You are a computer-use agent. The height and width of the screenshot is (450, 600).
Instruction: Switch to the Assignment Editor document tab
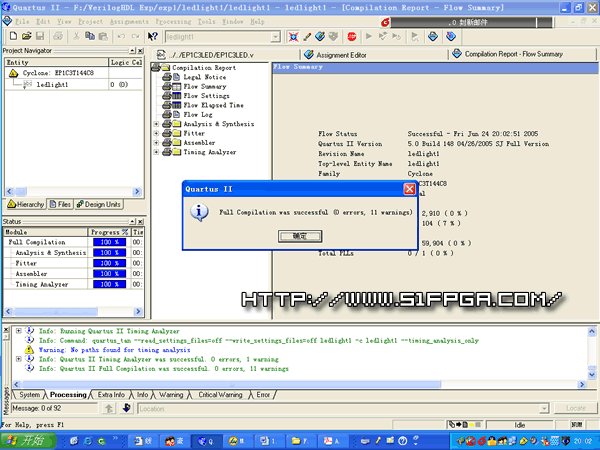tap(373, 55)
